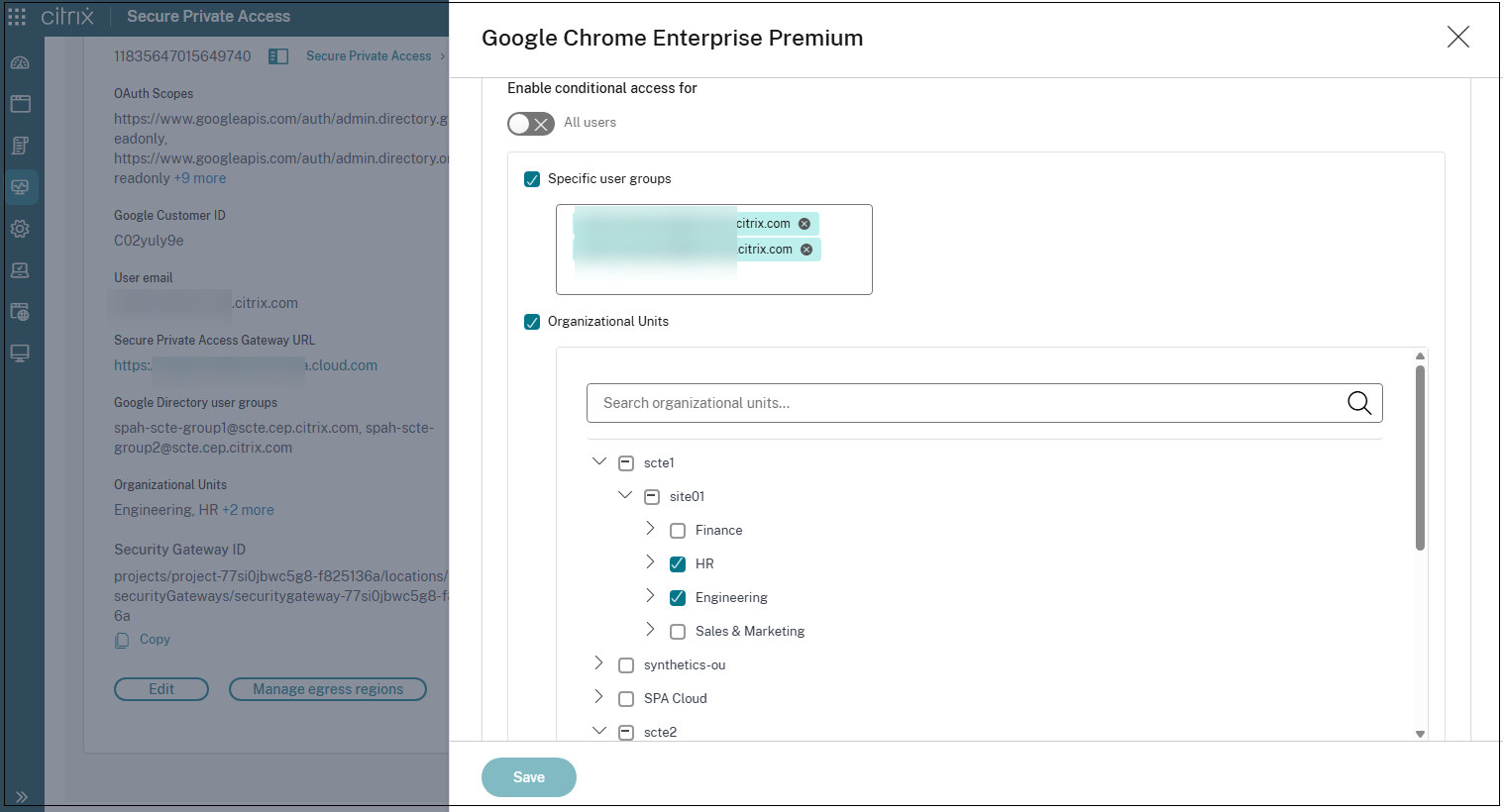Expand the Finance tree node

pos(650,529)
